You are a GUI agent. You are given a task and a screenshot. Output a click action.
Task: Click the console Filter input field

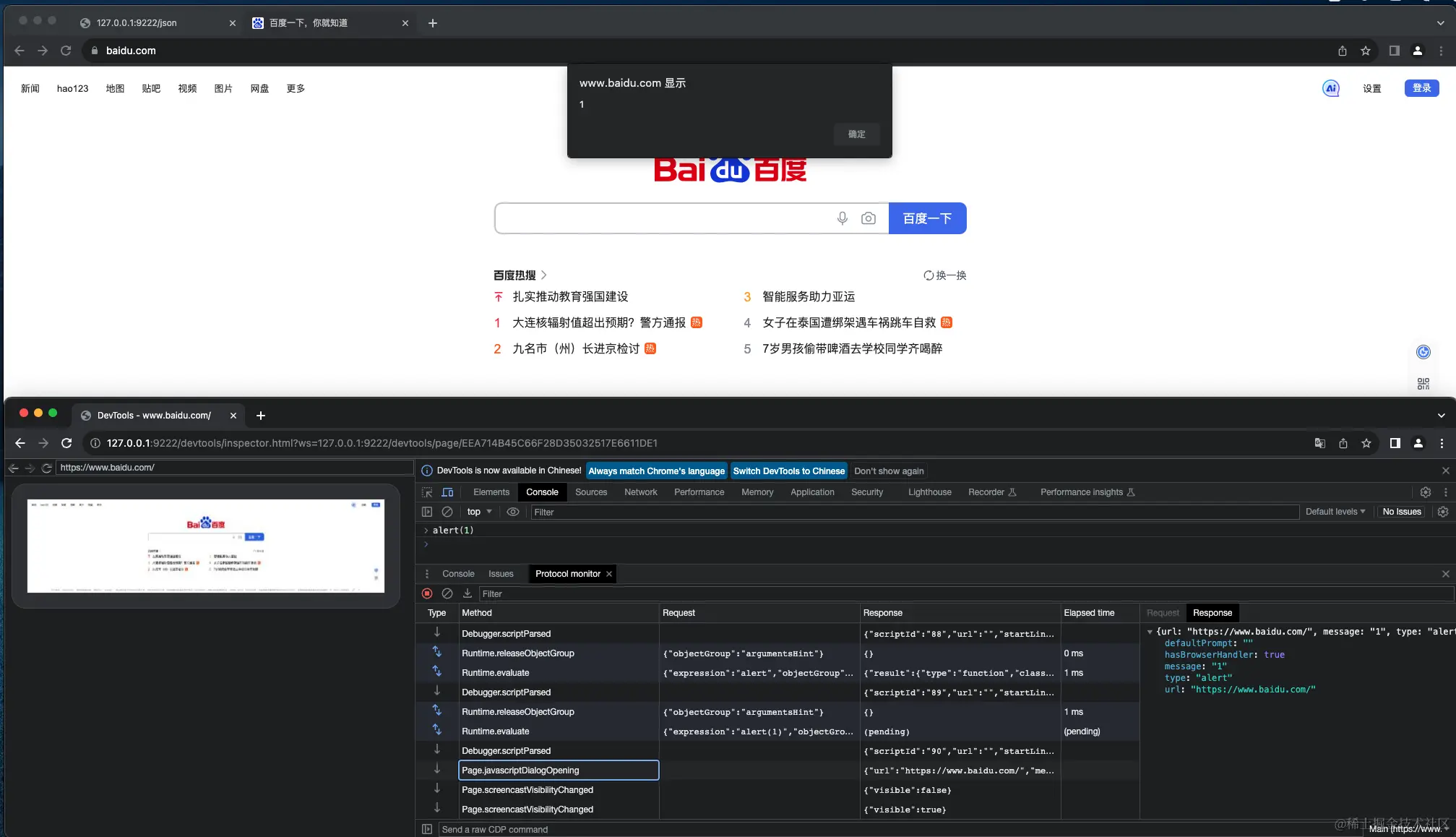914,512
